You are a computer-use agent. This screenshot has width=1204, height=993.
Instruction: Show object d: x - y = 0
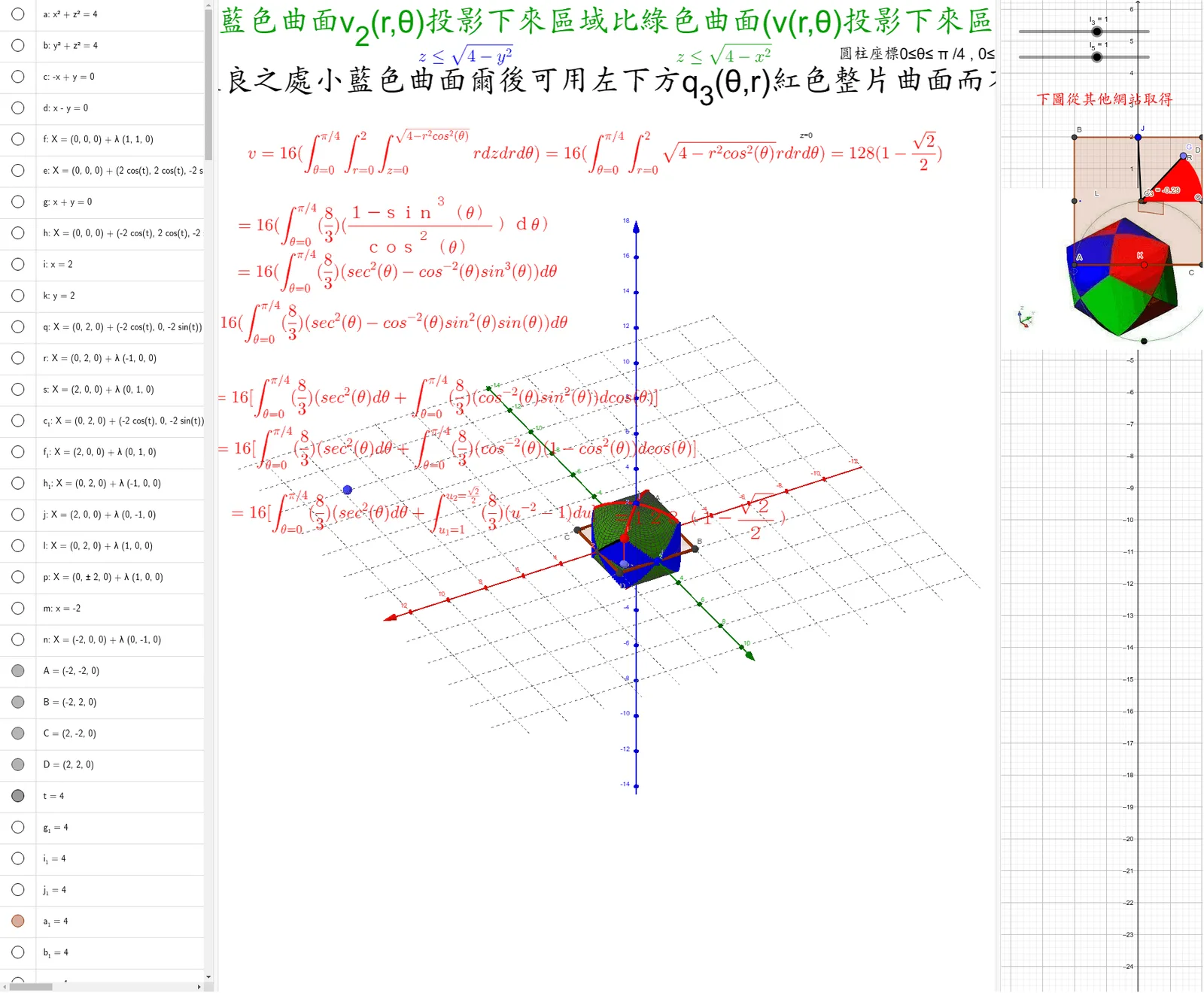click(18, 108)
